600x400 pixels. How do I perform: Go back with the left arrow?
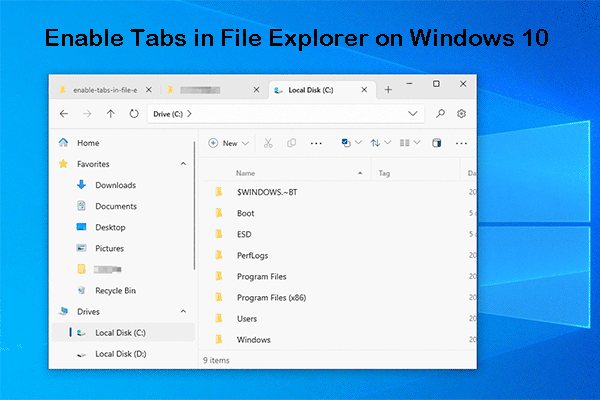64,114
